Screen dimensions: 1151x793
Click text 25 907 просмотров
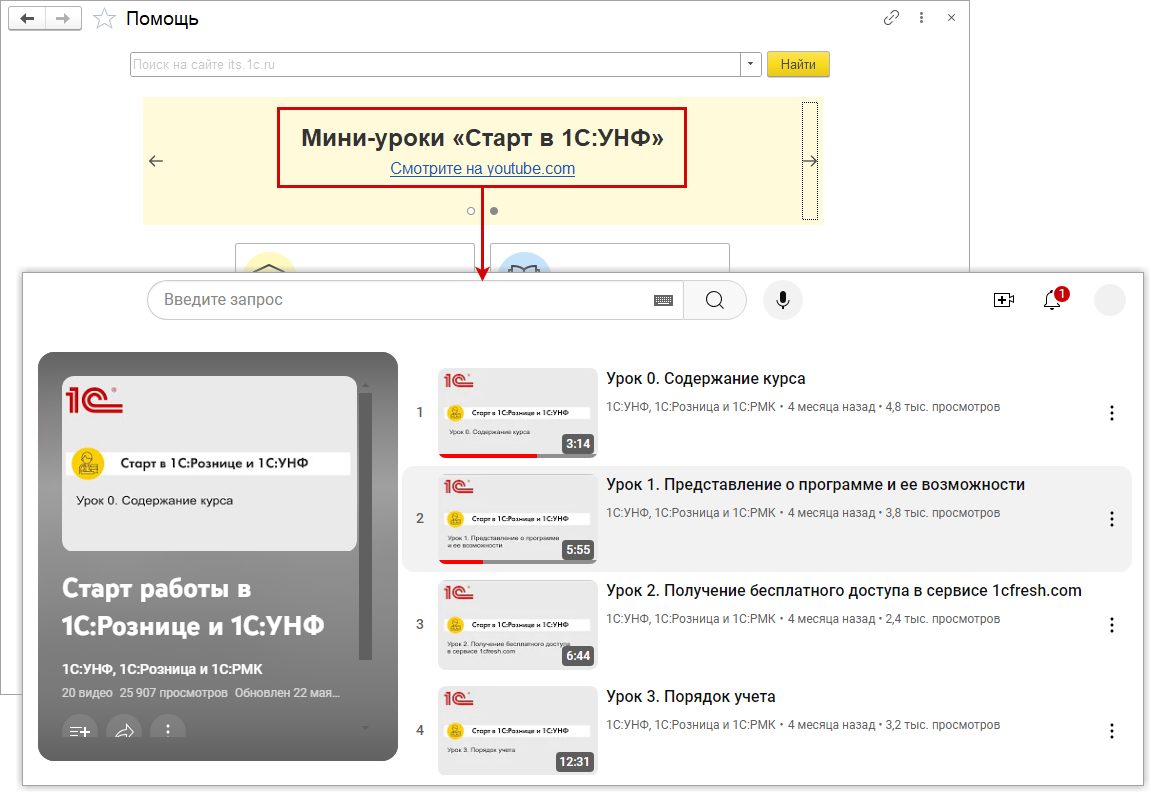point(173,692)
